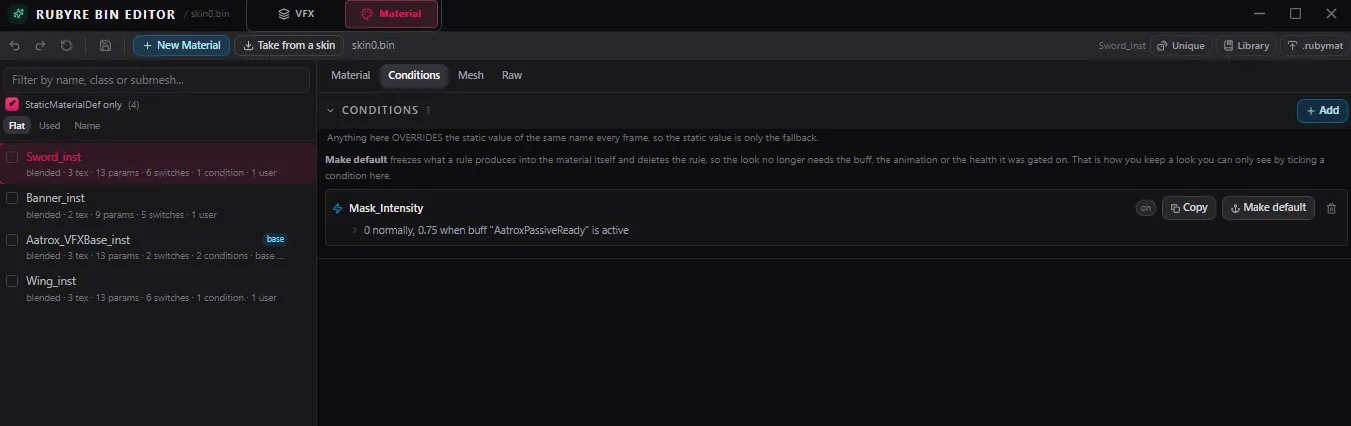
Task: Delete the Mask_Intensity condition with the trash icon
Action: 1331,208
